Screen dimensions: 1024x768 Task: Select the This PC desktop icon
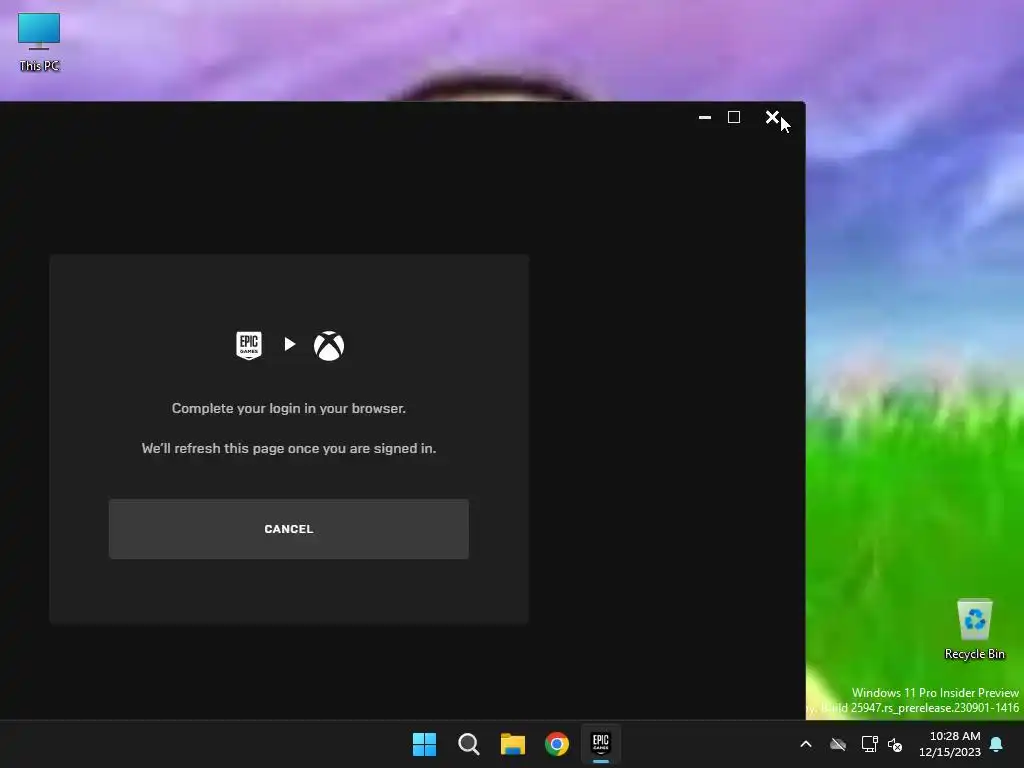coord(39,42)
